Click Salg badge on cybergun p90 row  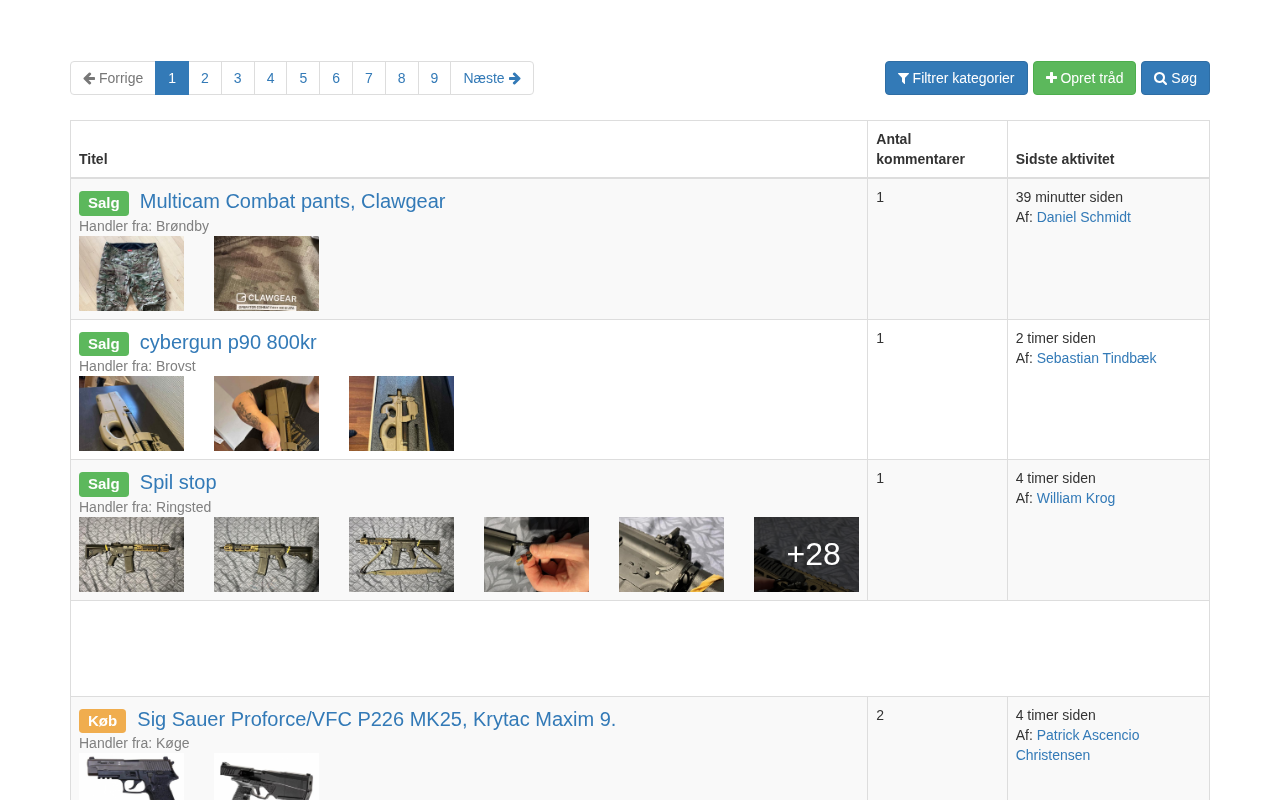click(104, 344)
